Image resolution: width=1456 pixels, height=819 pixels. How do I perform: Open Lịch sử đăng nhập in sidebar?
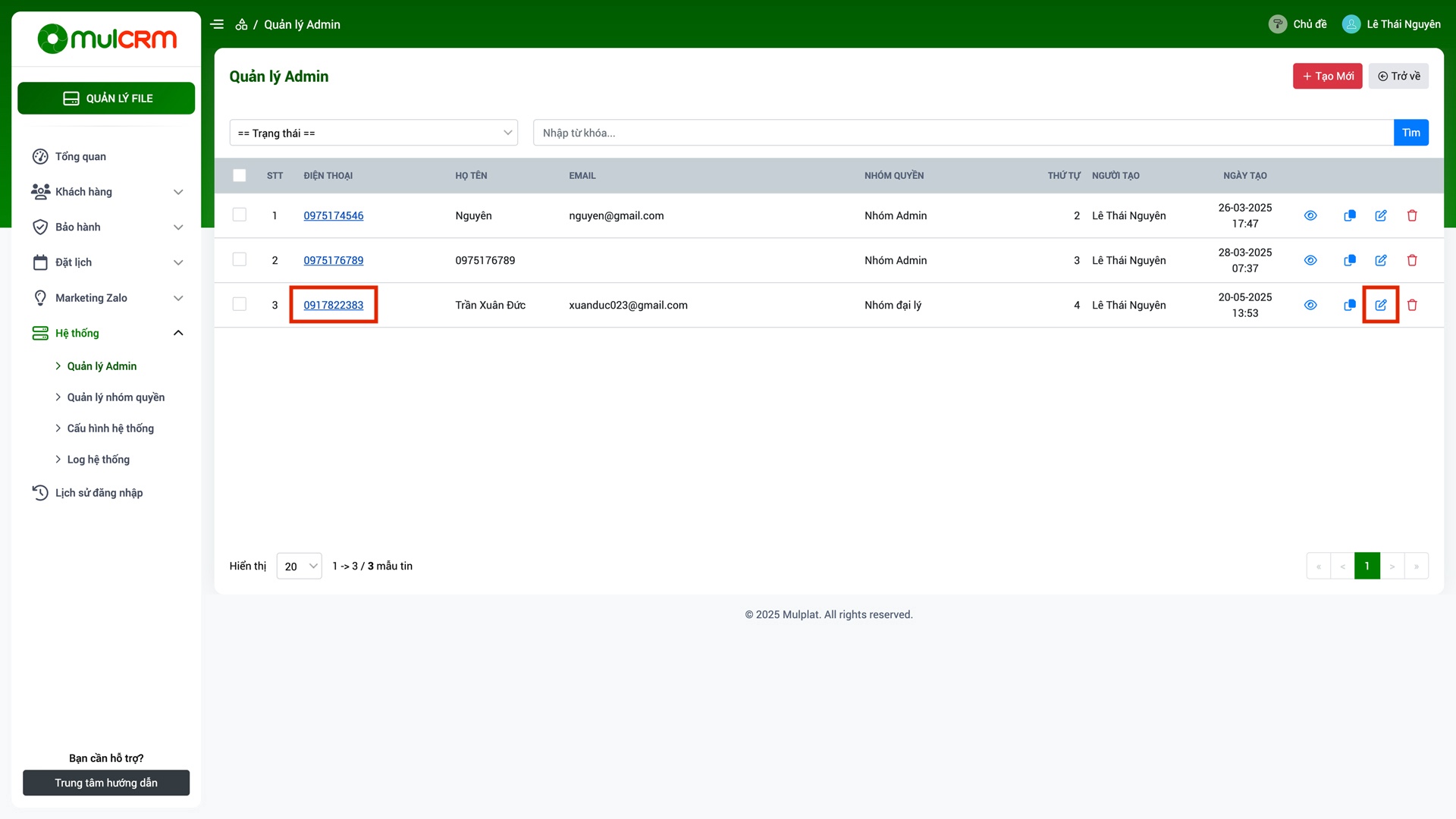tap(99, 493)
